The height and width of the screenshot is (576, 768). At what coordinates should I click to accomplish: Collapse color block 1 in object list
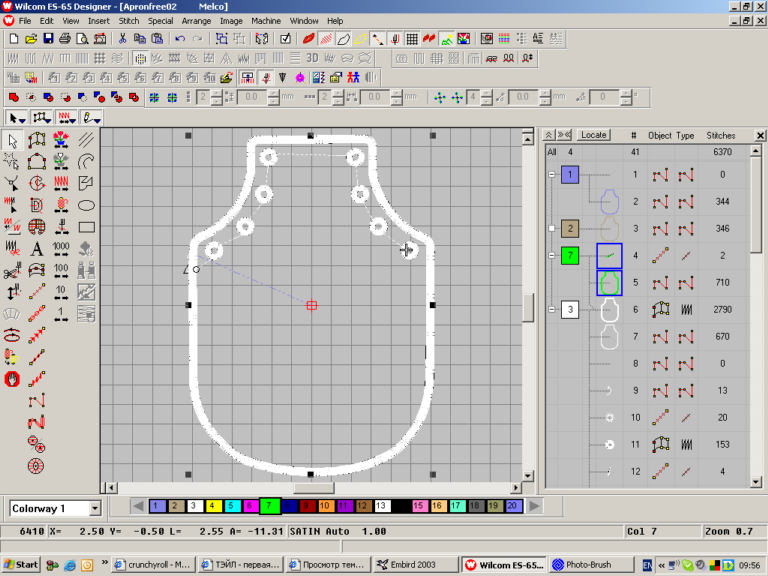(549, 175)
